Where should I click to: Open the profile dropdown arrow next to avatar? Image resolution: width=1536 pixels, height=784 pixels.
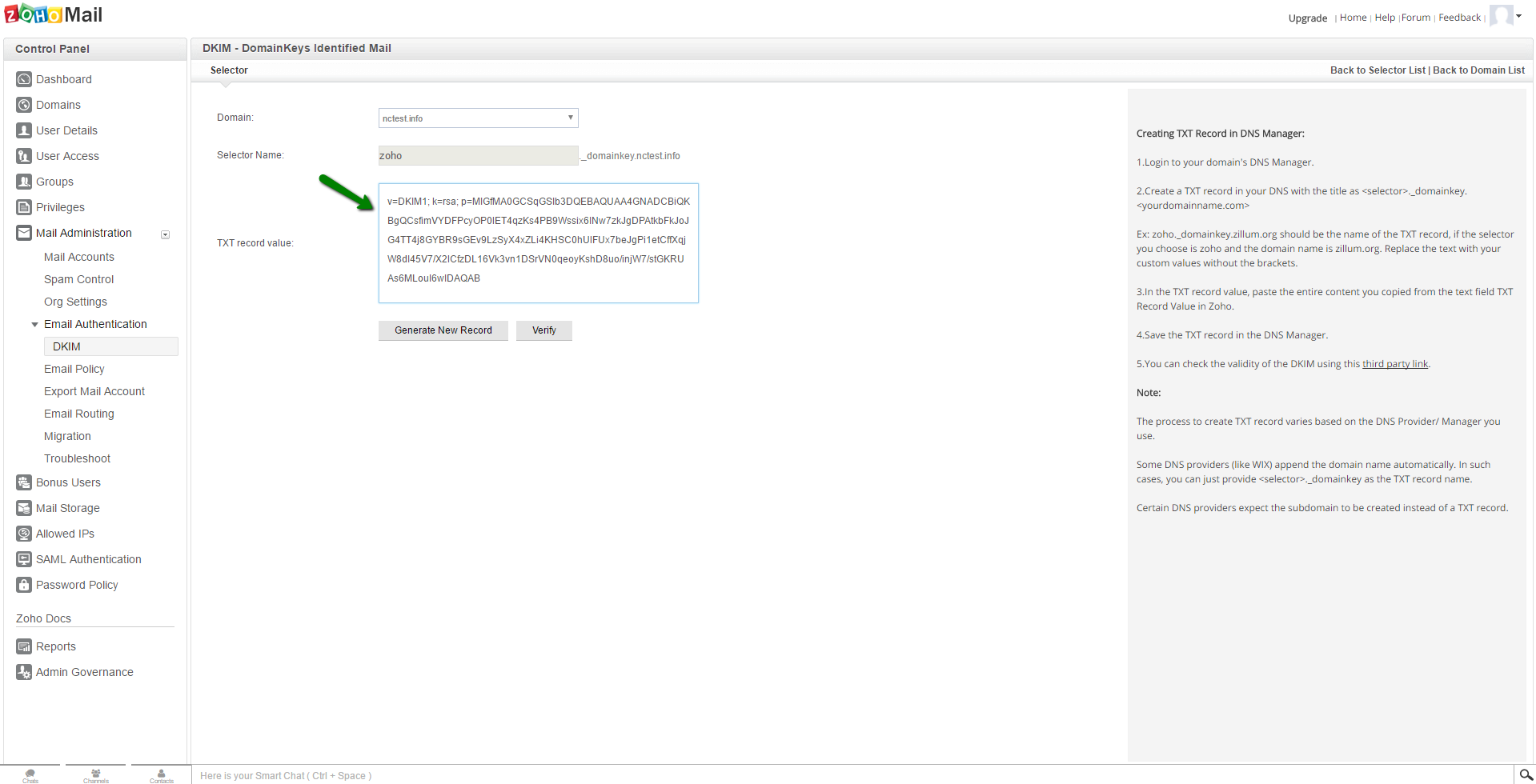pyautogui.click(x=1519, y=16)
